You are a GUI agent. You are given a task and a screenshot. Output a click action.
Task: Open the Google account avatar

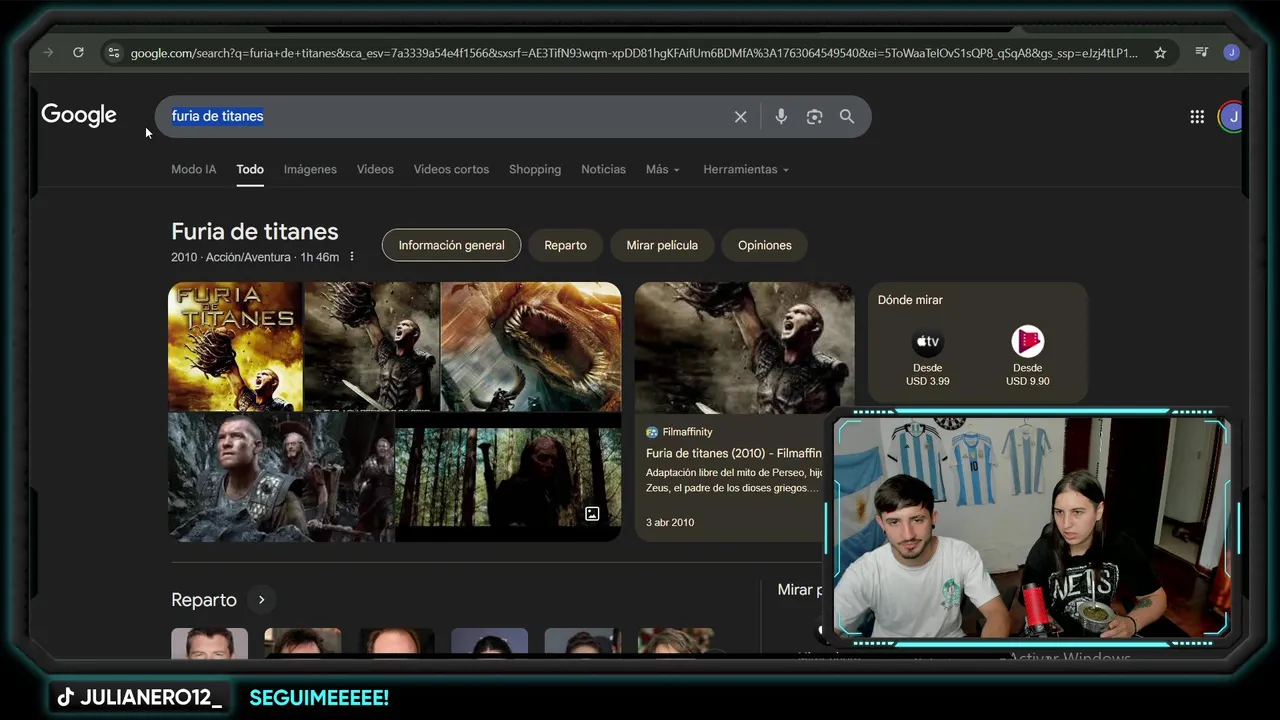pos(1232,117)
